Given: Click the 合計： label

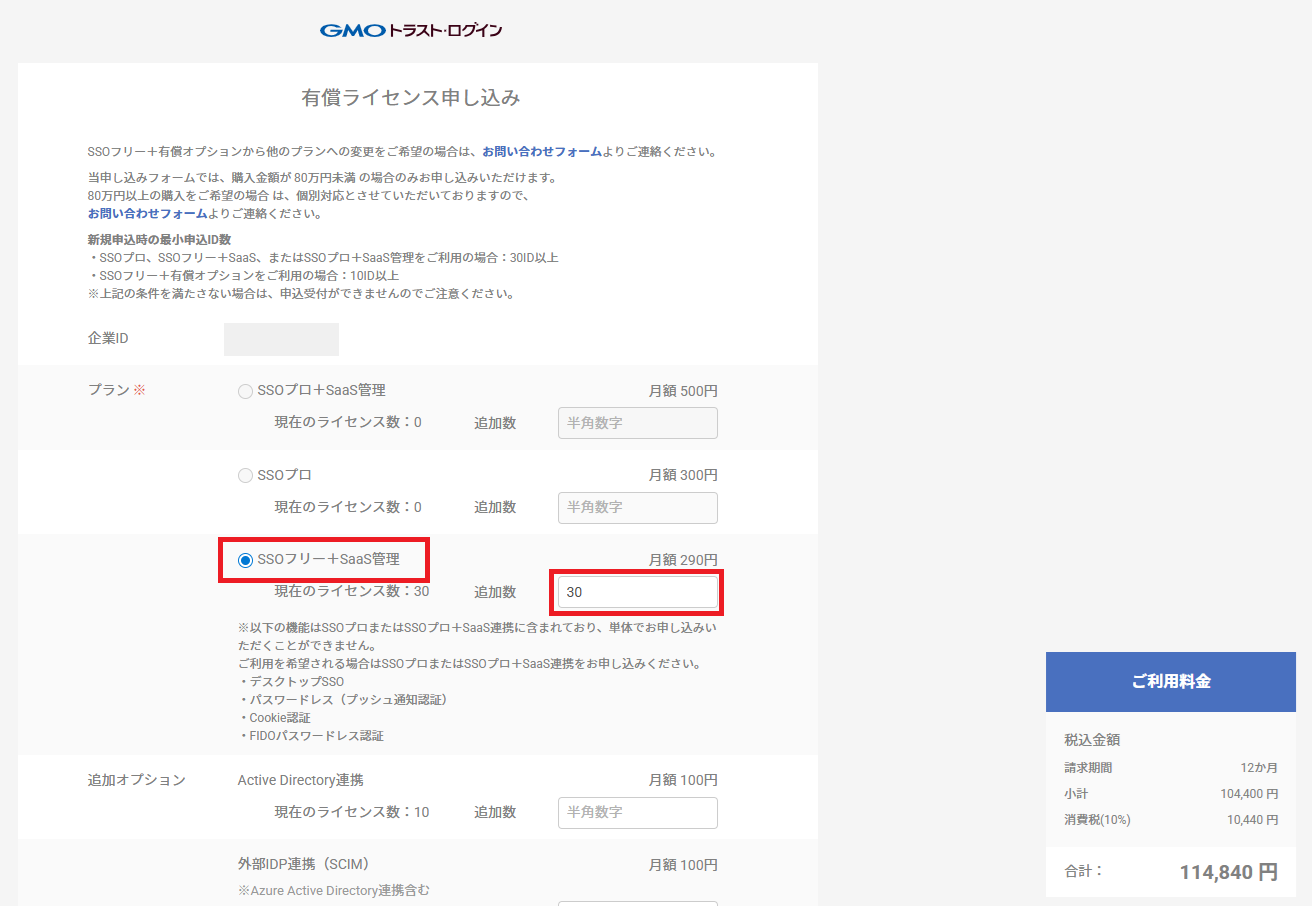Looking at the screenshot, I should click(x=1084, y=871).
